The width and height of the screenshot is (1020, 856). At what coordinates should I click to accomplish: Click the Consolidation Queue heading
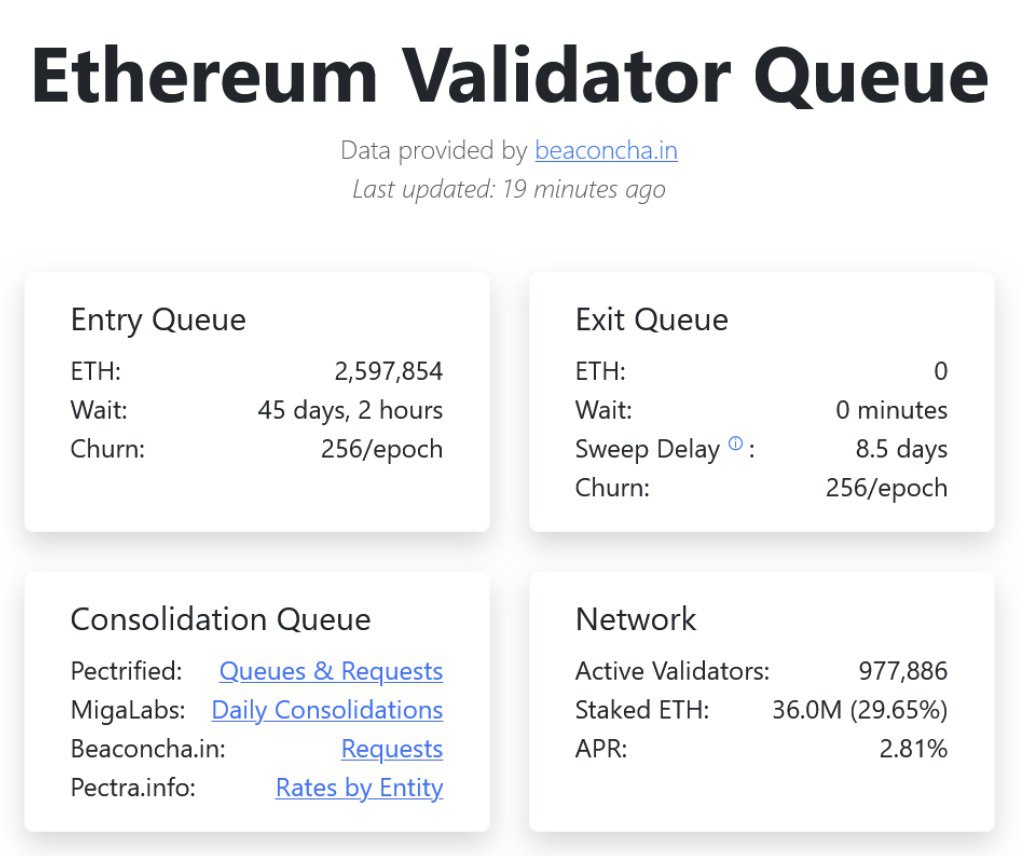(220, 620)
